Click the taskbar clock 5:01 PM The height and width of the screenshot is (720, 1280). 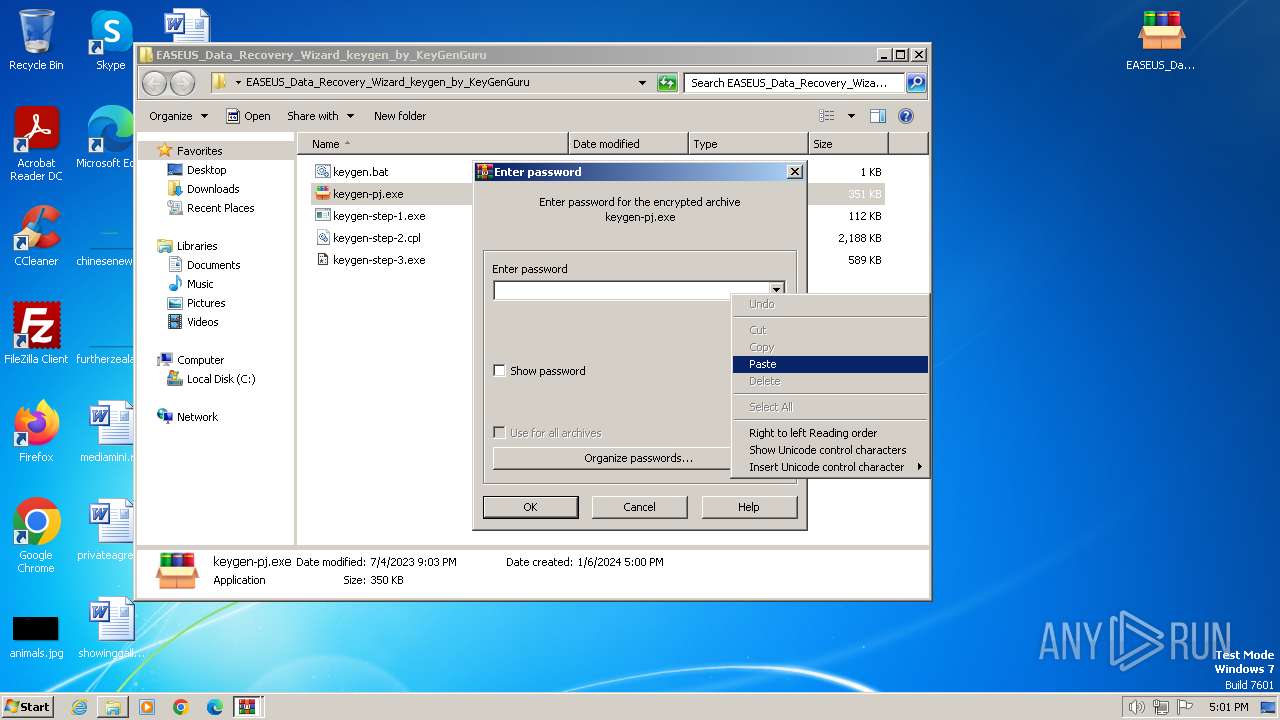[x=1228, y=707]
